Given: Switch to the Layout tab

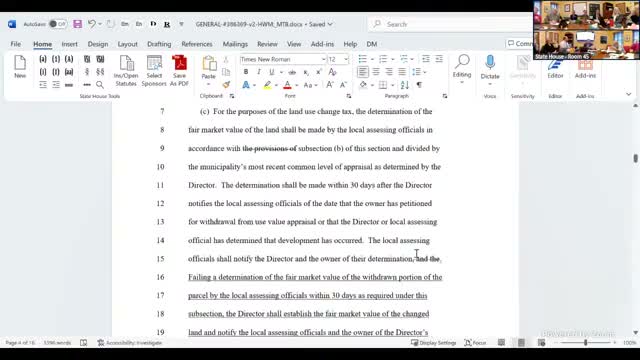Looking at the screenshot, I should tap(127, 44).
